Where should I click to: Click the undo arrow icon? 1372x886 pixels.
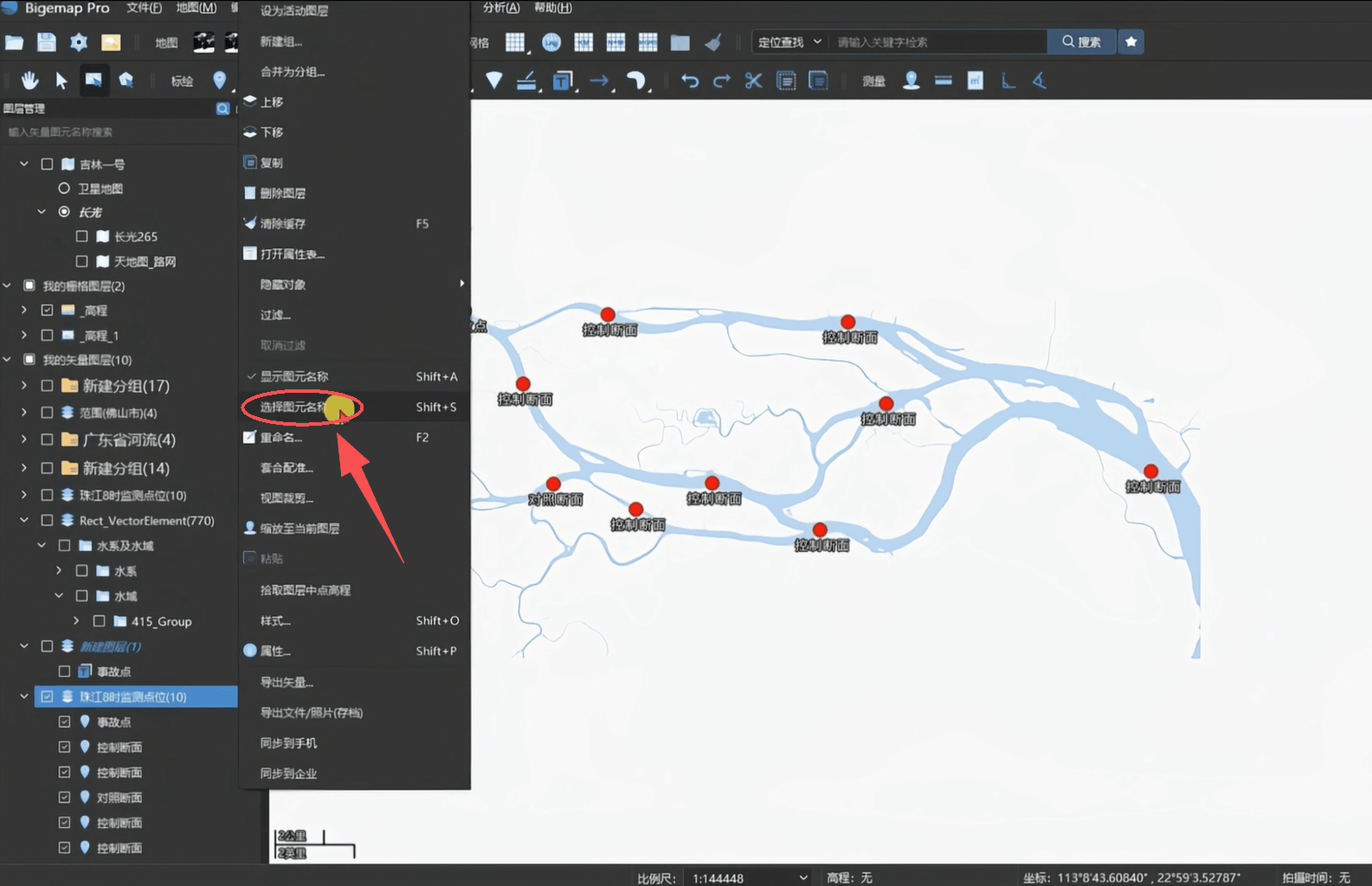tap(690, 80)
